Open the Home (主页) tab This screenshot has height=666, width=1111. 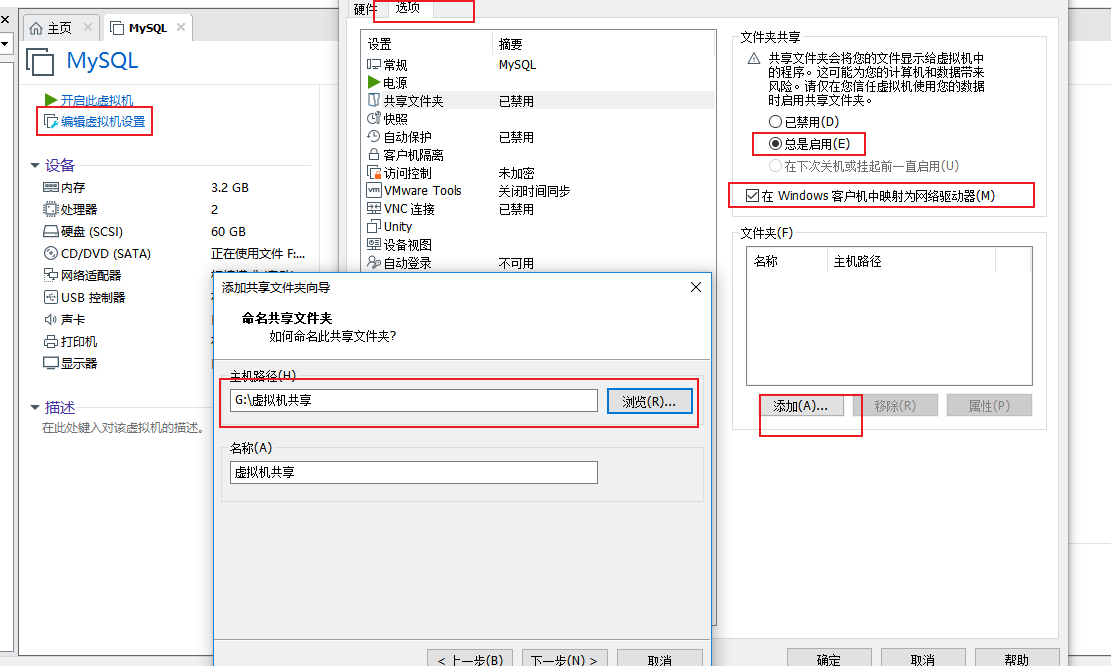(60, 28)
